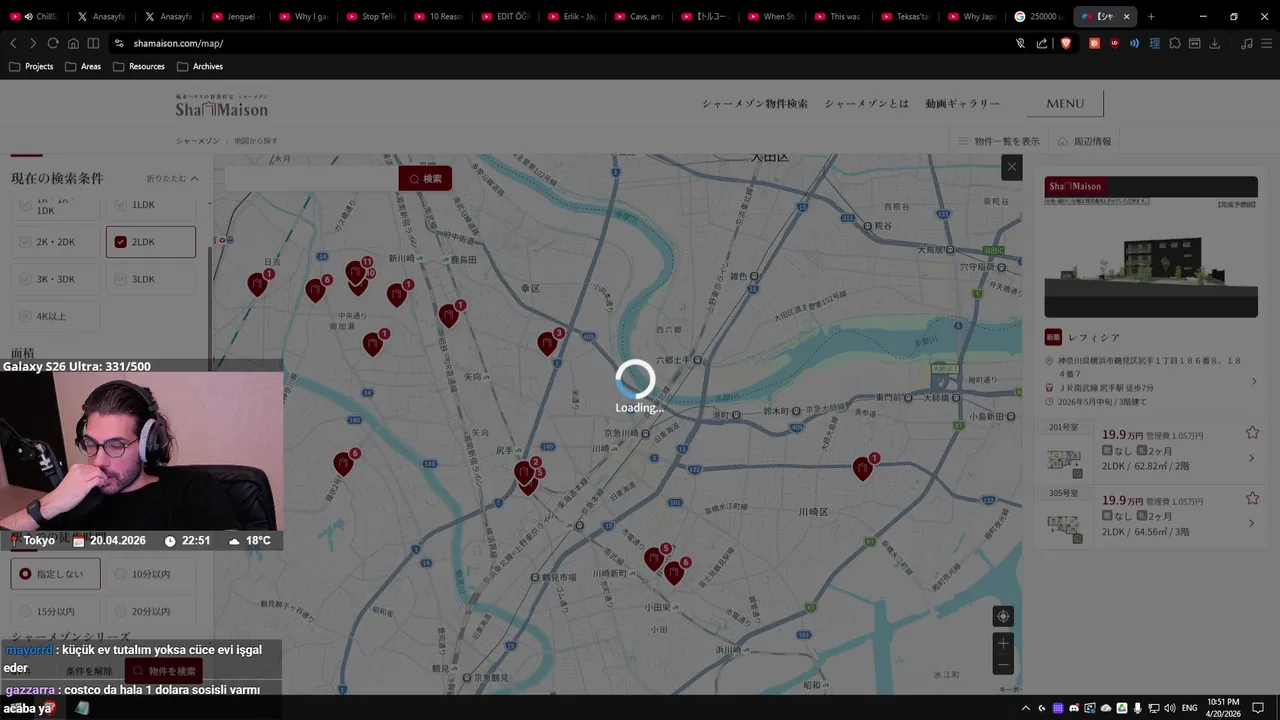The image size is (1280, 720).
Task: Favorite room 305 with the star icon
Action: (x=1252, y=498)
